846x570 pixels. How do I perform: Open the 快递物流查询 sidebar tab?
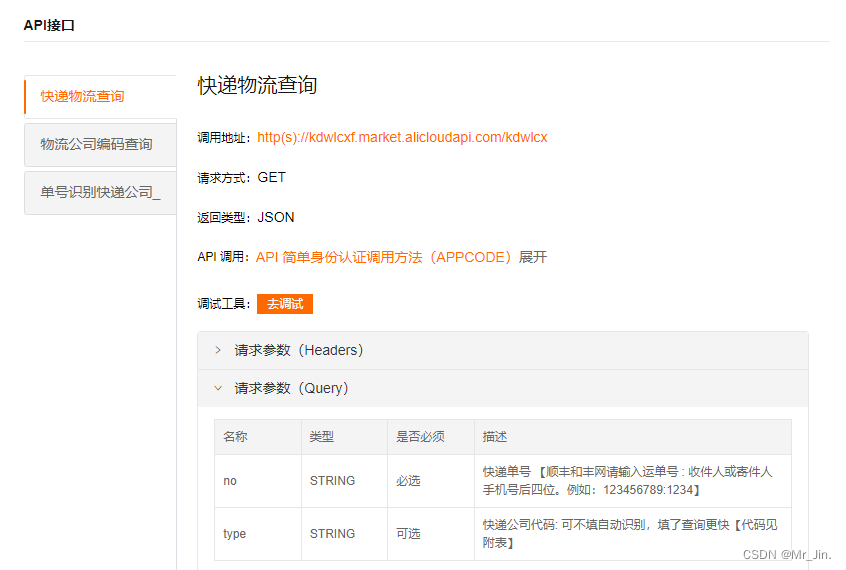[83, 96]
